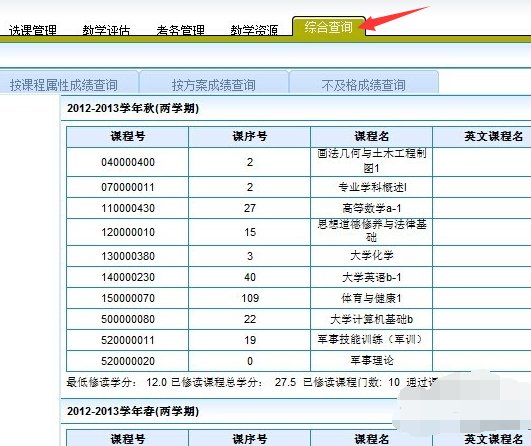Open the 选课管理 tab

point(33,30)
